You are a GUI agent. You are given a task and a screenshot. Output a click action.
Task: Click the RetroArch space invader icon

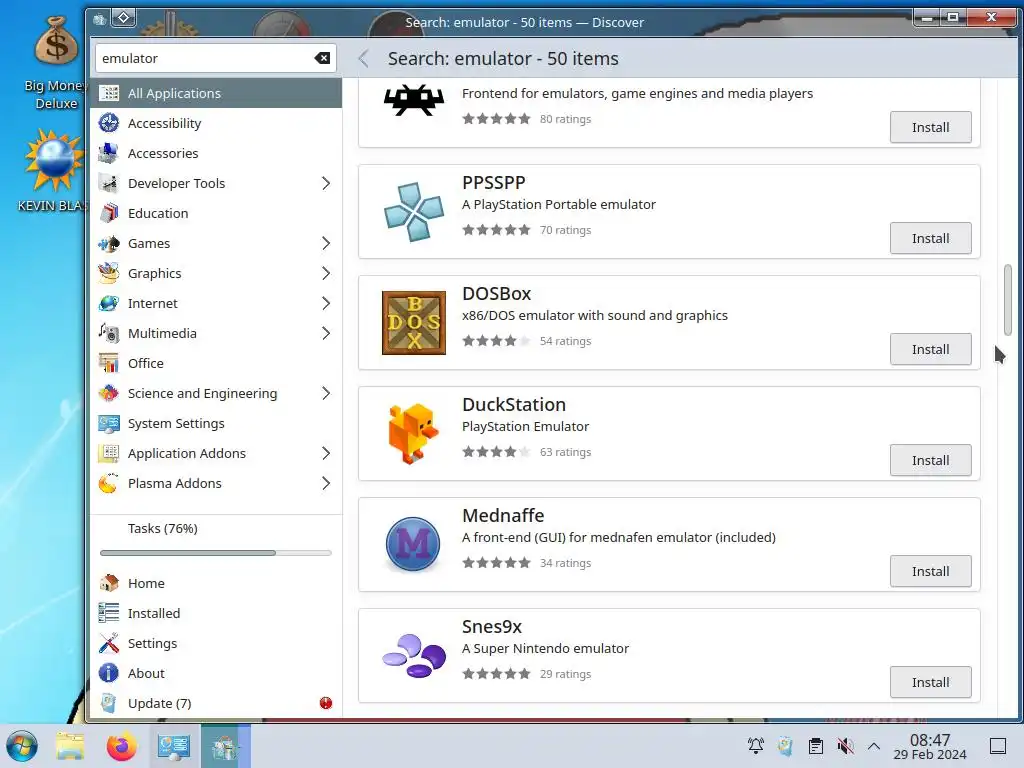(x=413, y=101)
